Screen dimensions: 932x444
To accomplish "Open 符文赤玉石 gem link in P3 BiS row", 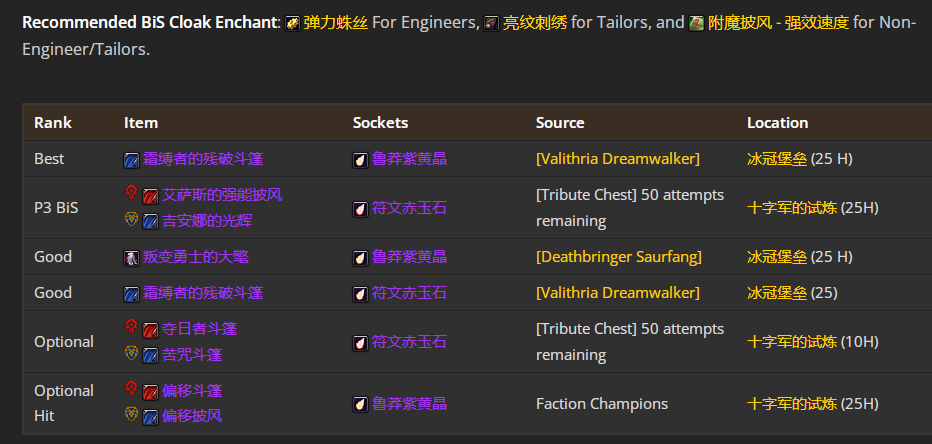I will pos(409,208).
